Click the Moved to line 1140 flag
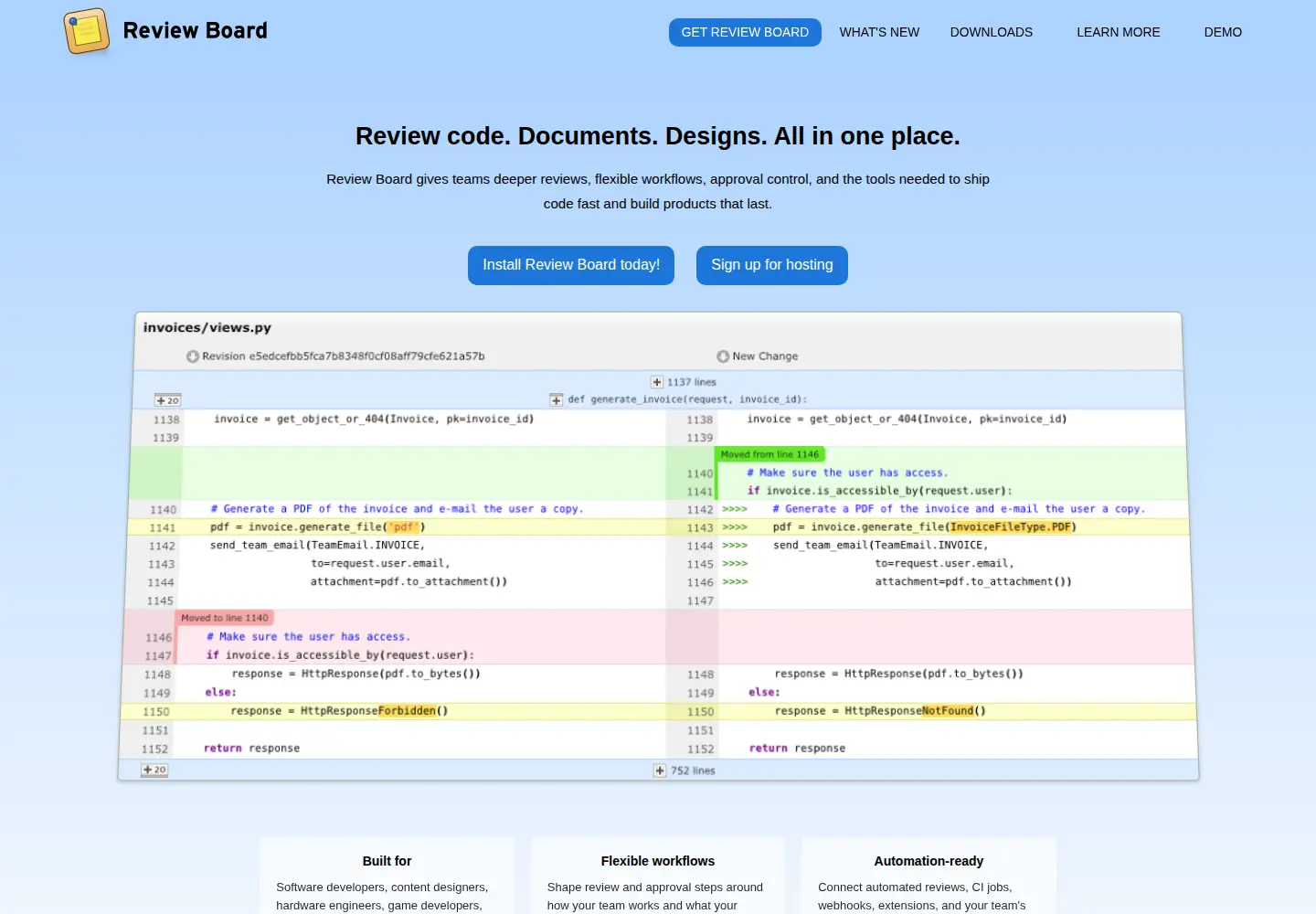The image size is (1316, 914). point(225,618)
